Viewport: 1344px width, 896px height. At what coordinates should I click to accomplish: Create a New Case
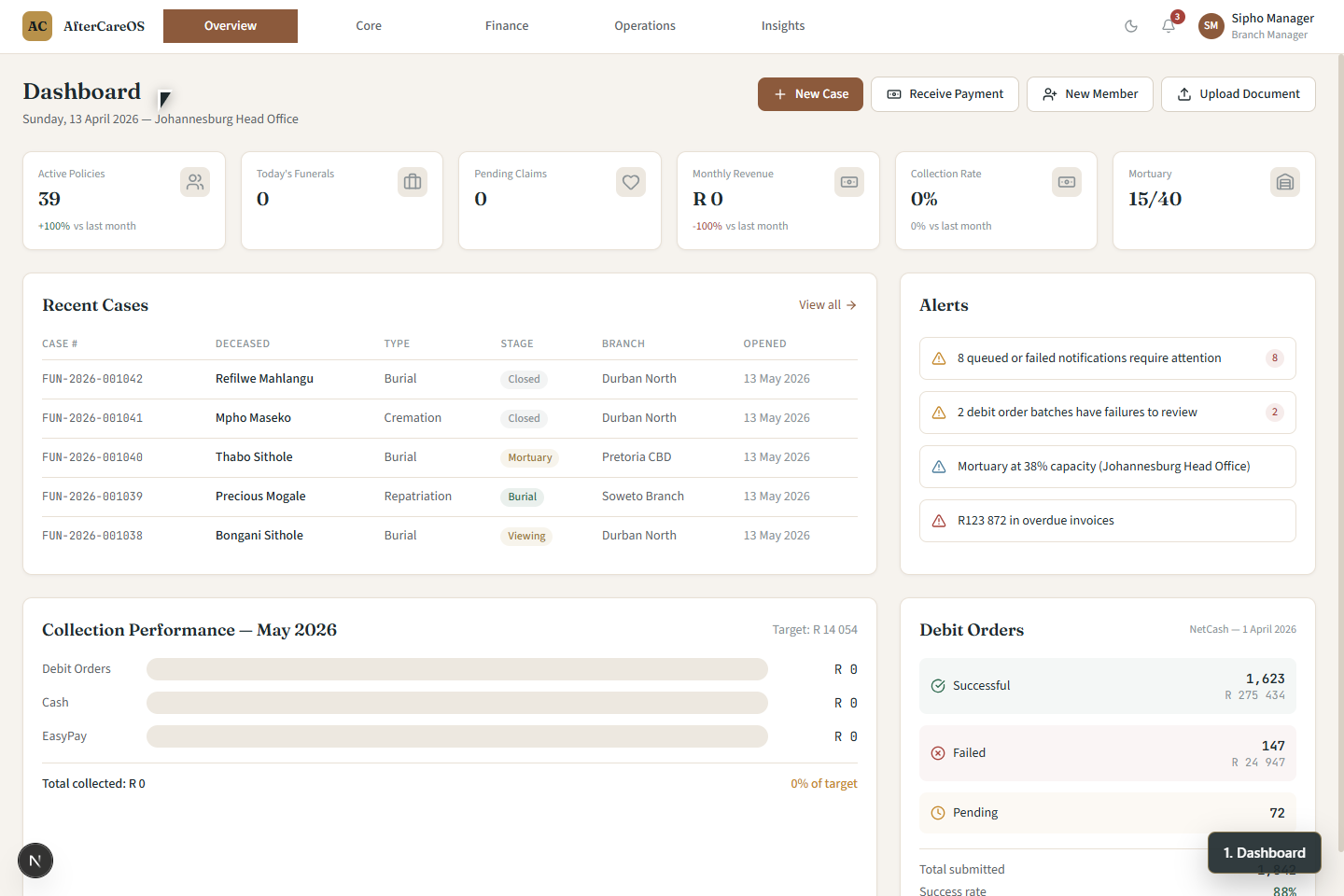tap(810, 94)
